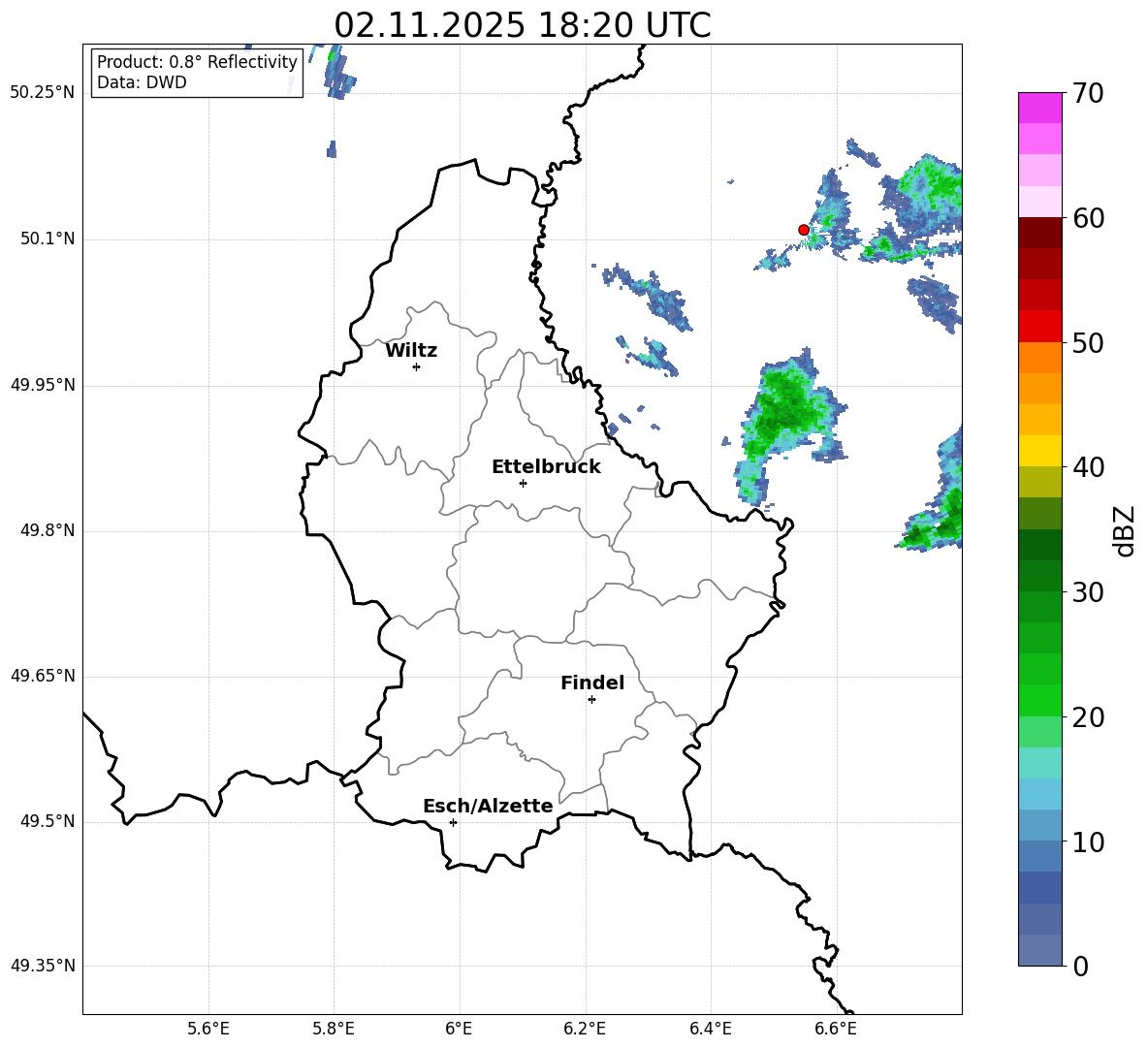Click the bright green band above 20
Screen dimensions: 1148x1048
pos(1039,701)
